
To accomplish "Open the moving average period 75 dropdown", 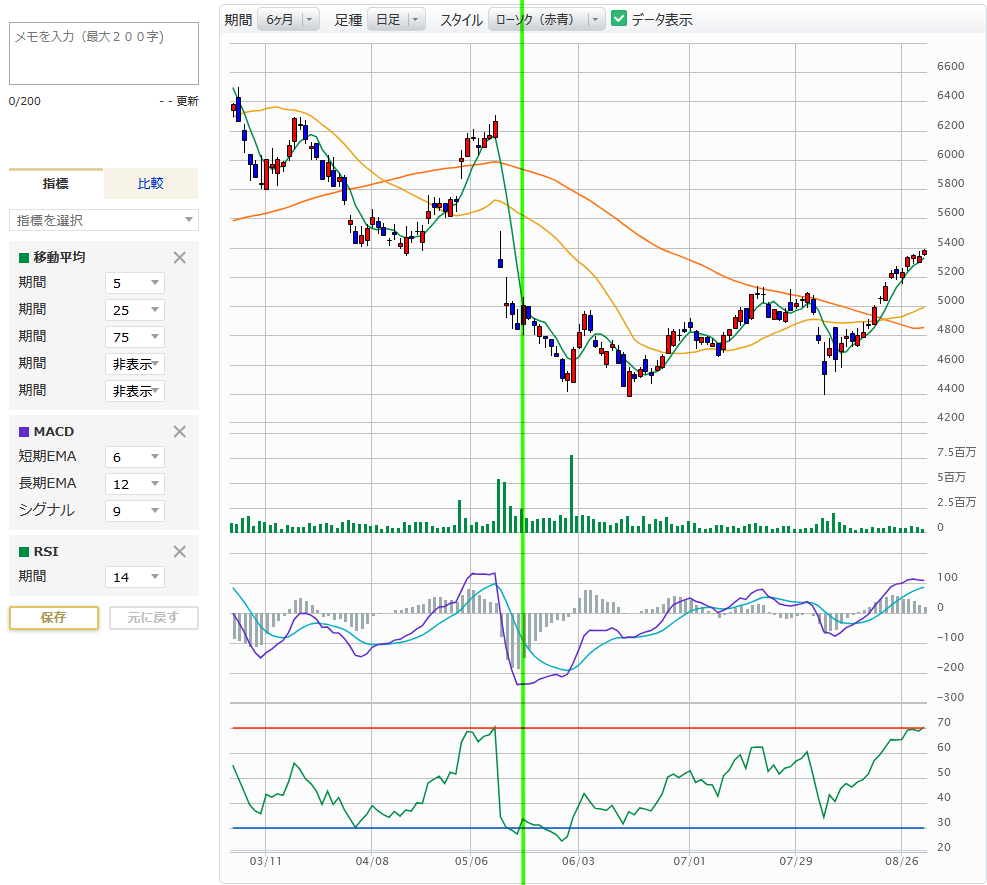I will click(x=135, y=337).
